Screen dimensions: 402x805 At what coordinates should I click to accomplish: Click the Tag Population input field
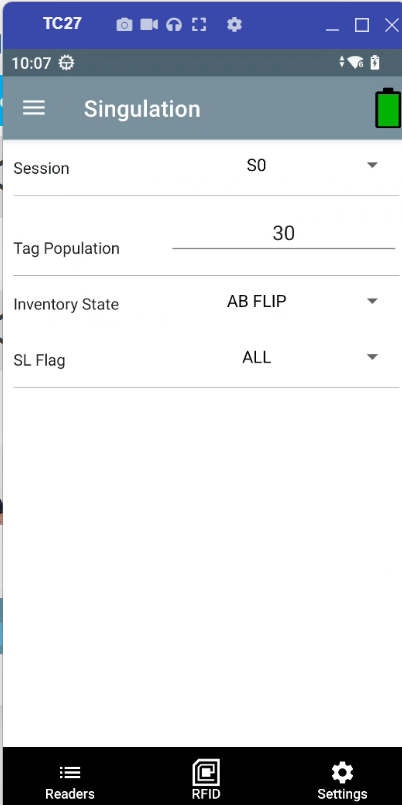tap(283, 234)
